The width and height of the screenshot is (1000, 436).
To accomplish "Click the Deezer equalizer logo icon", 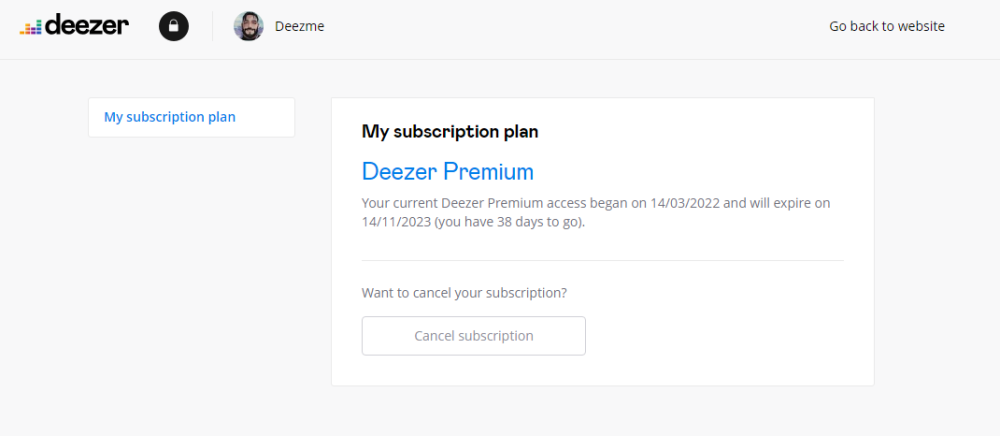I will tap(30, 29).
